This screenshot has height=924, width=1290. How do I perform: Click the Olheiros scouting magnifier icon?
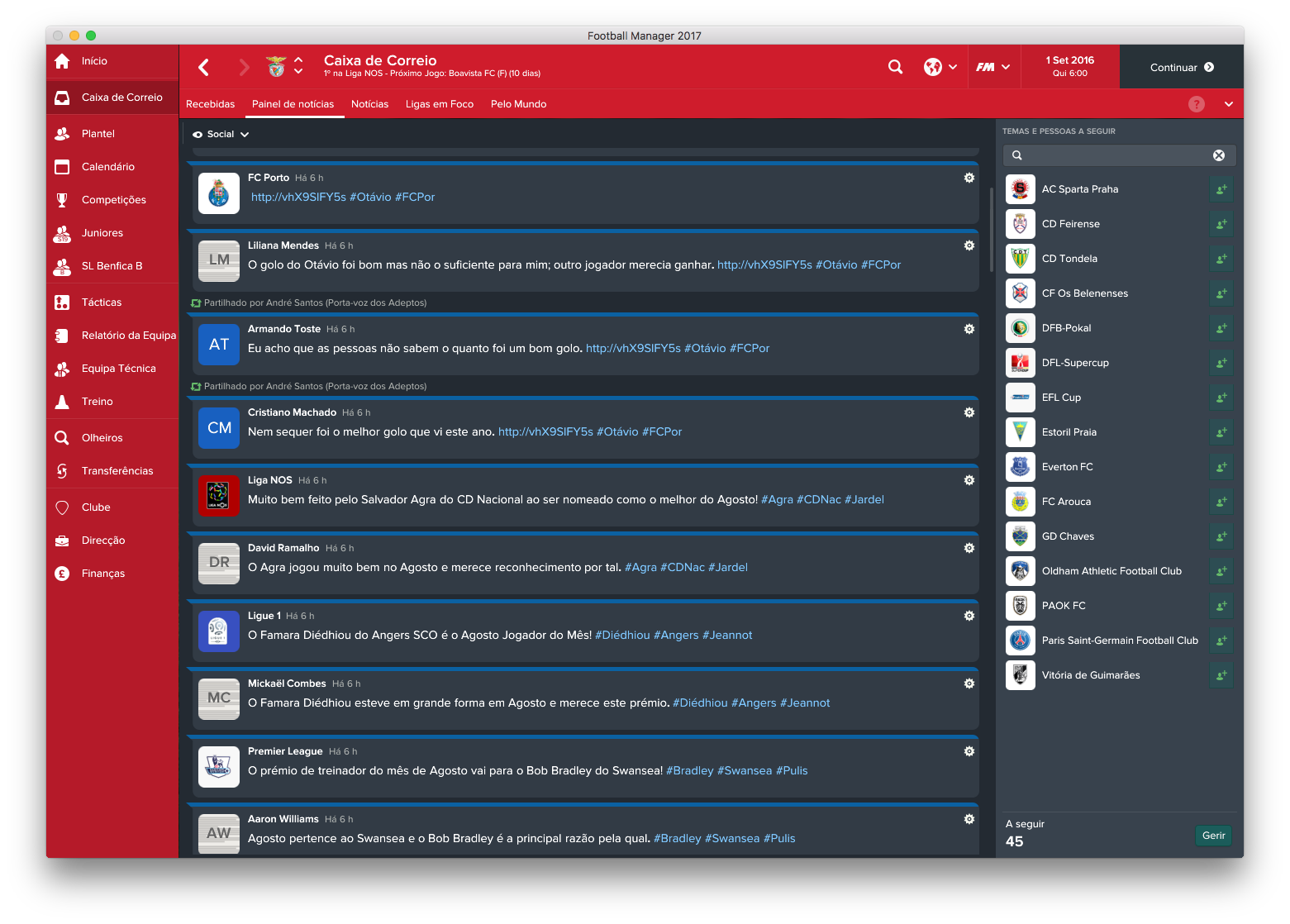coord(62,438)
